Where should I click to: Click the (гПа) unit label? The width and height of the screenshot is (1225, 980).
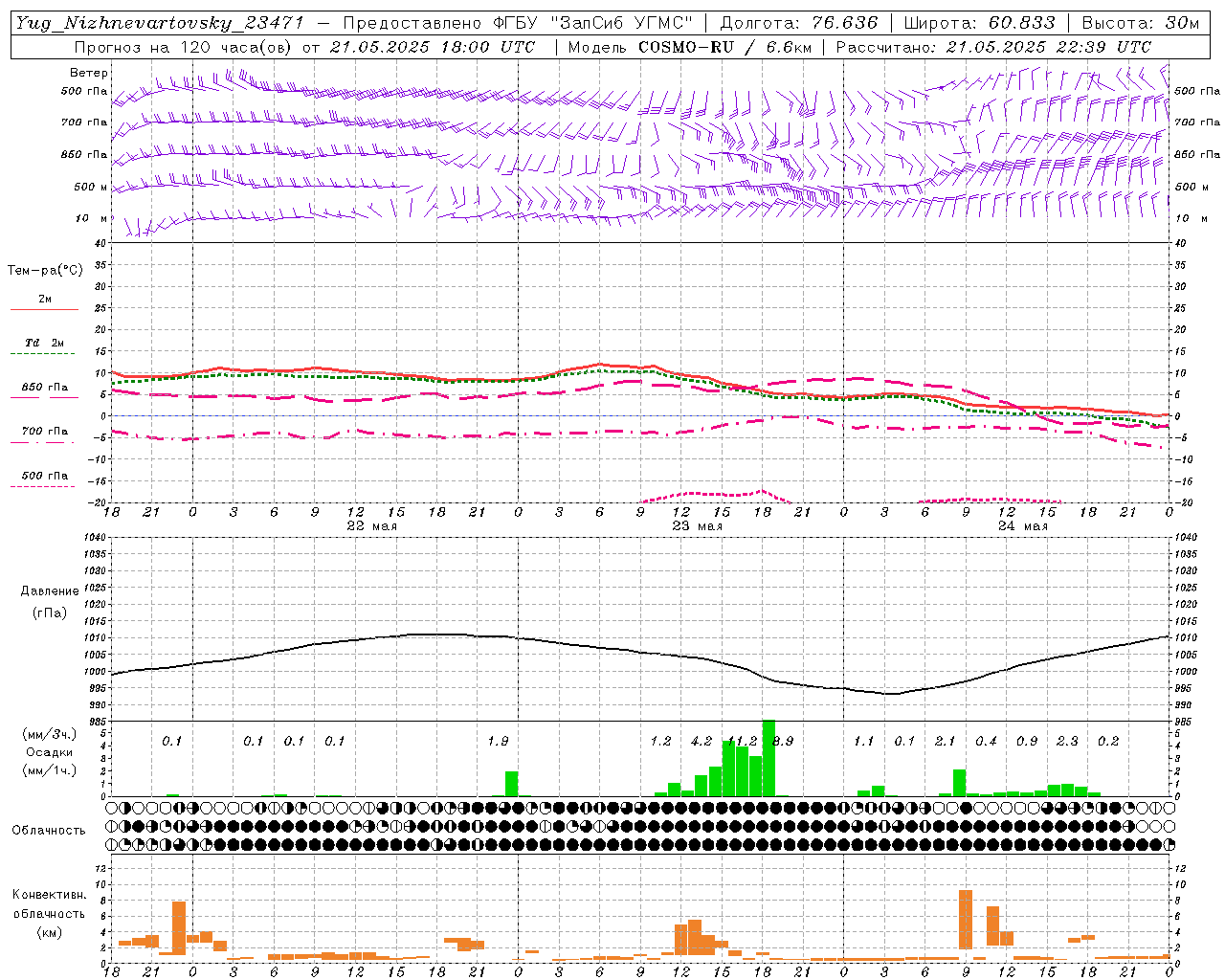50,612
